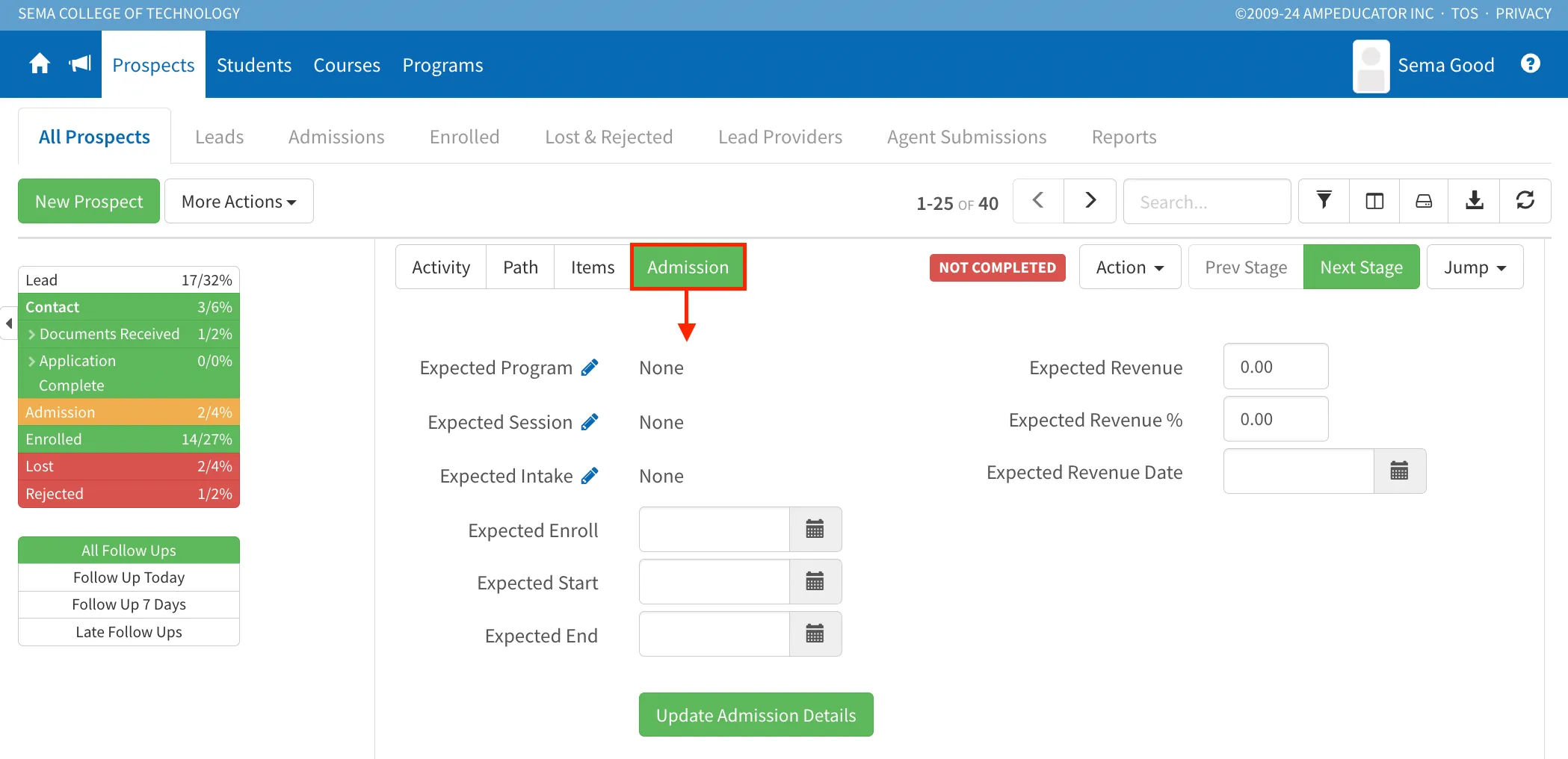
Task: Open Expected Revenue Date calendar picker
Action: pyautogui.click(x=1400, y=471)
